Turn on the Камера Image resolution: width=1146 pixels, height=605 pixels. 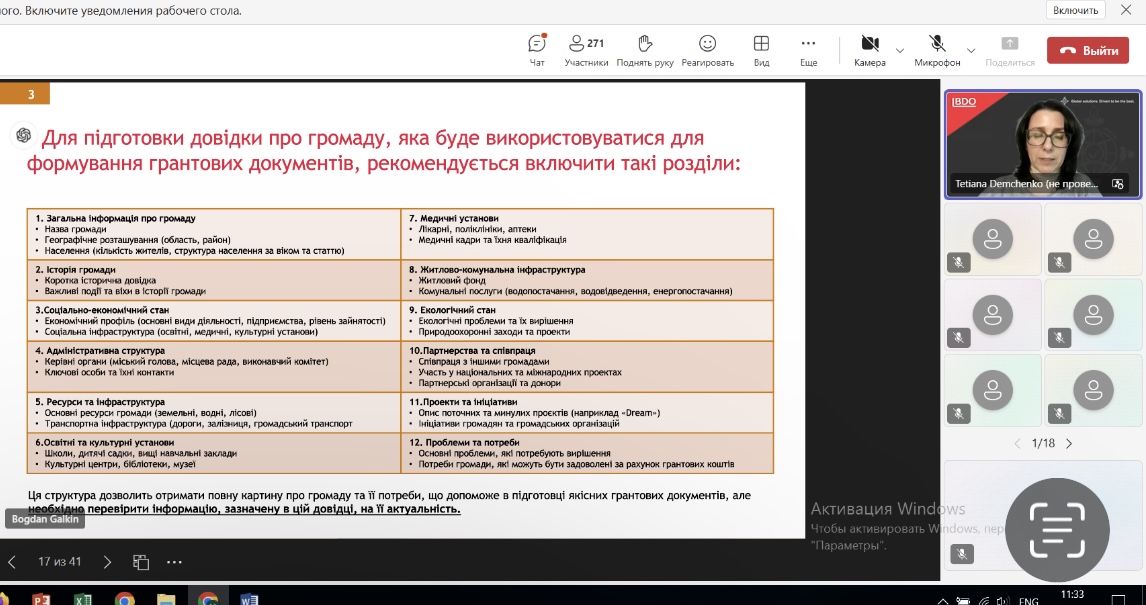coord(870,50)
